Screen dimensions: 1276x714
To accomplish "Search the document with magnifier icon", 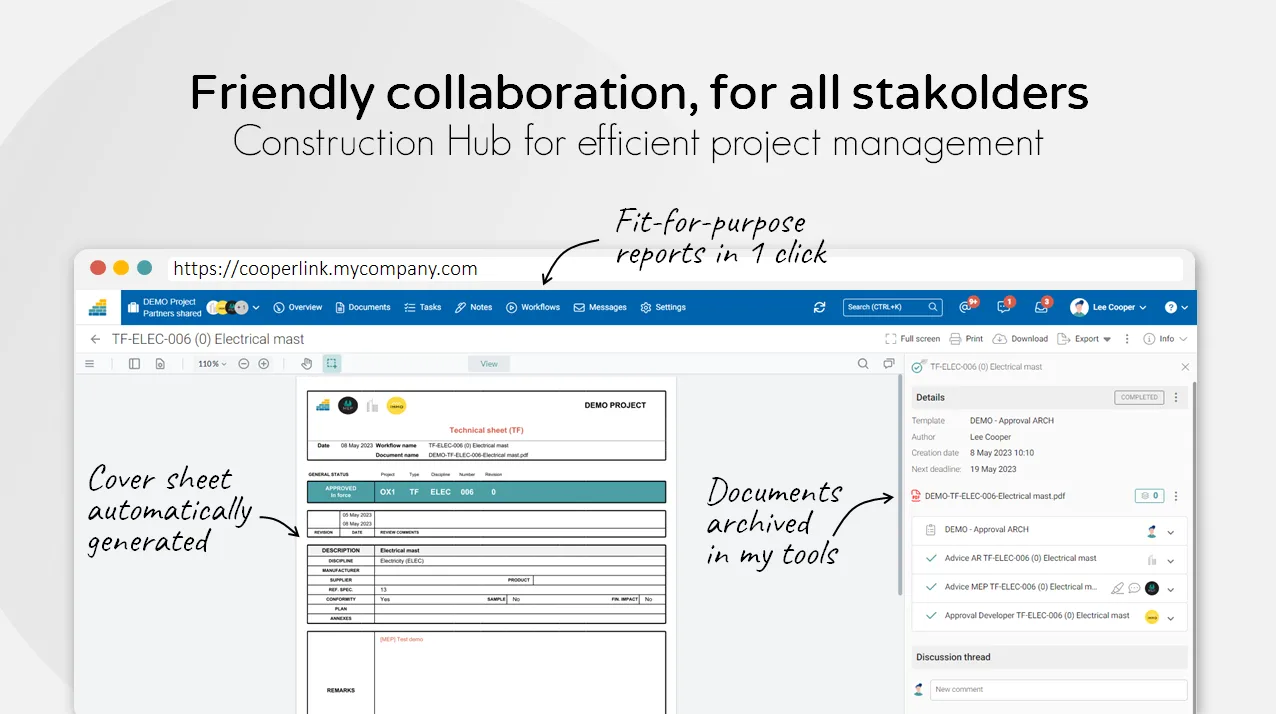I will click(x=863, y=364).
